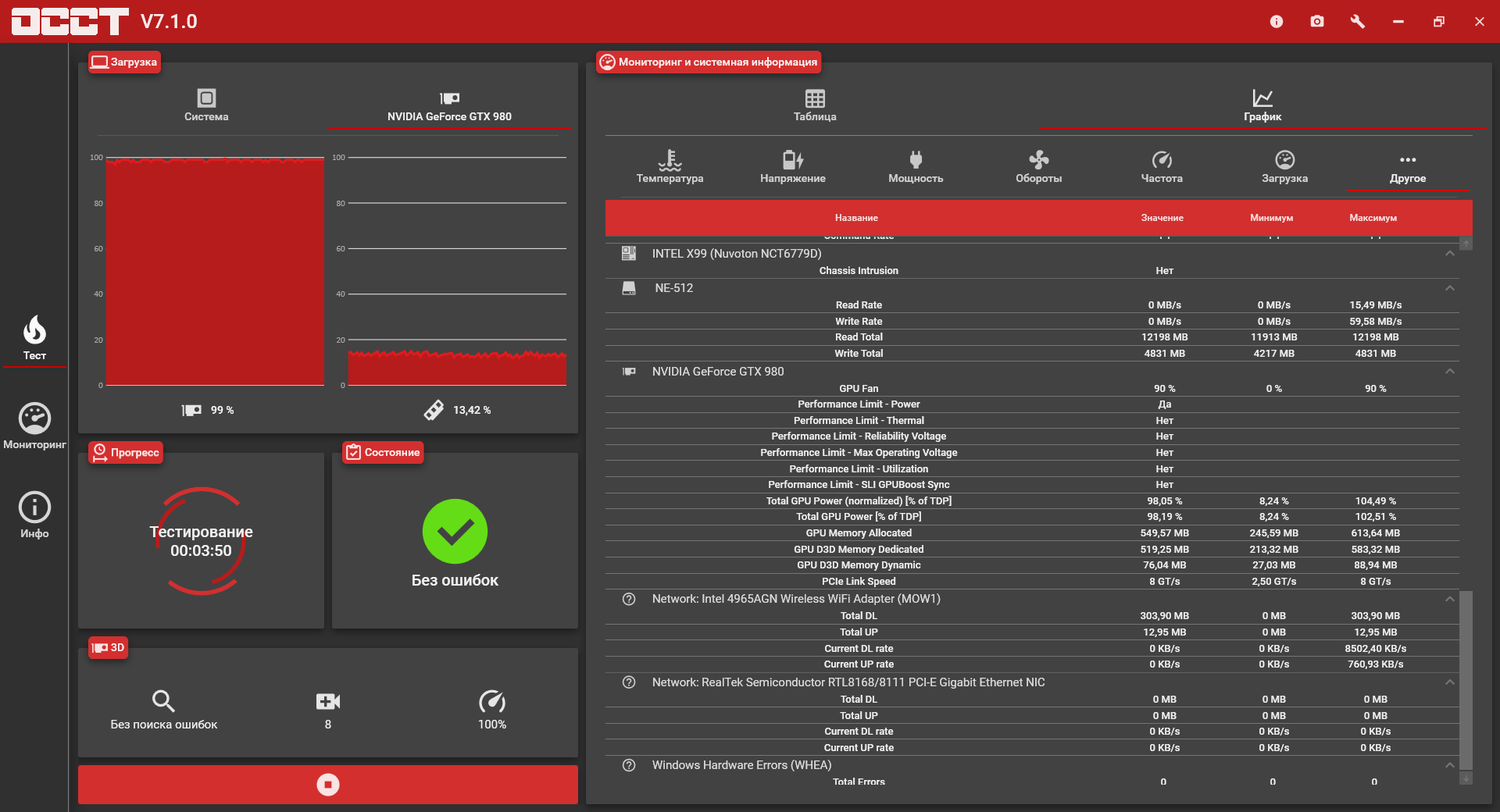Open settings via the wrench icon
This screenshot has width=1500, height=812.
(x=1358, y=21)
